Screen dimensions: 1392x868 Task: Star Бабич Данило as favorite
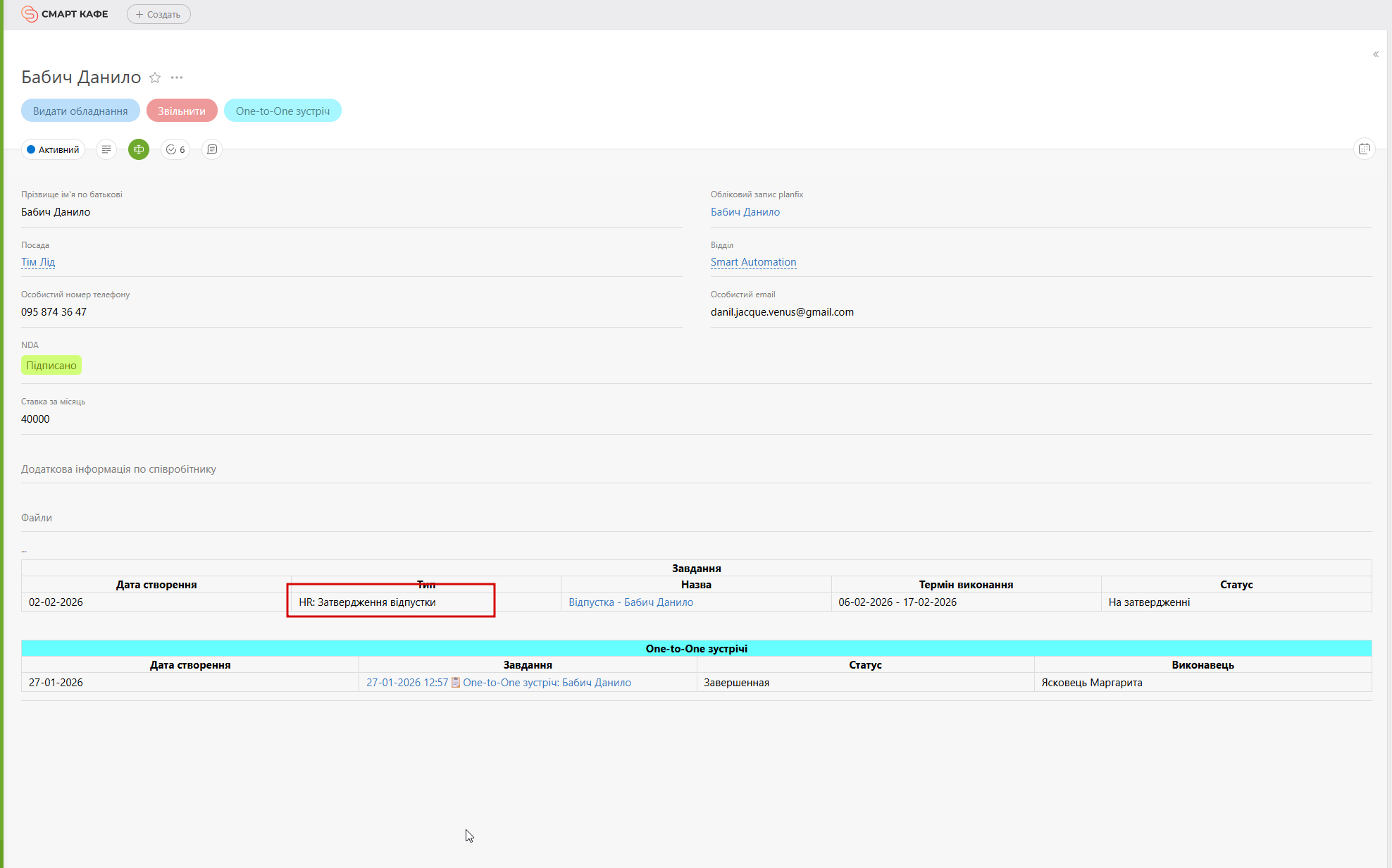pyautogui.click(x=155, y=77)
